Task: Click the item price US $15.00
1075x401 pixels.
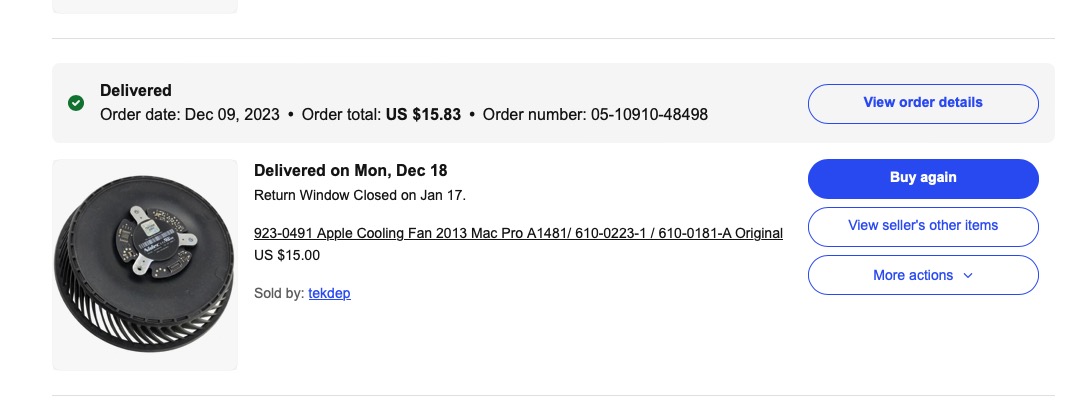Action: (287, 255)
